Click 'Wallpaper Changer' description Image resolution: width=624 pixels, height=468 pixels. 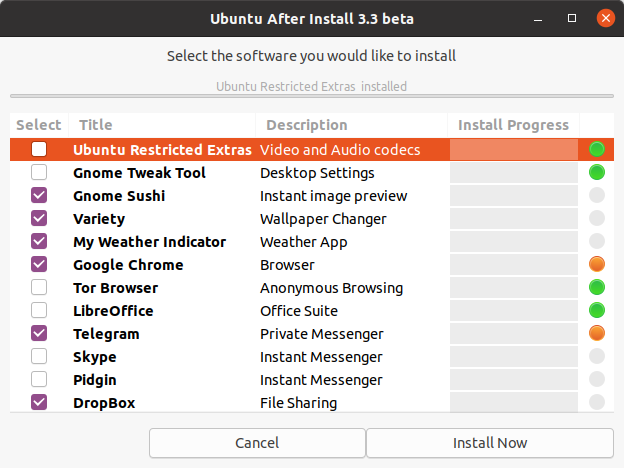tap(323, 219)
